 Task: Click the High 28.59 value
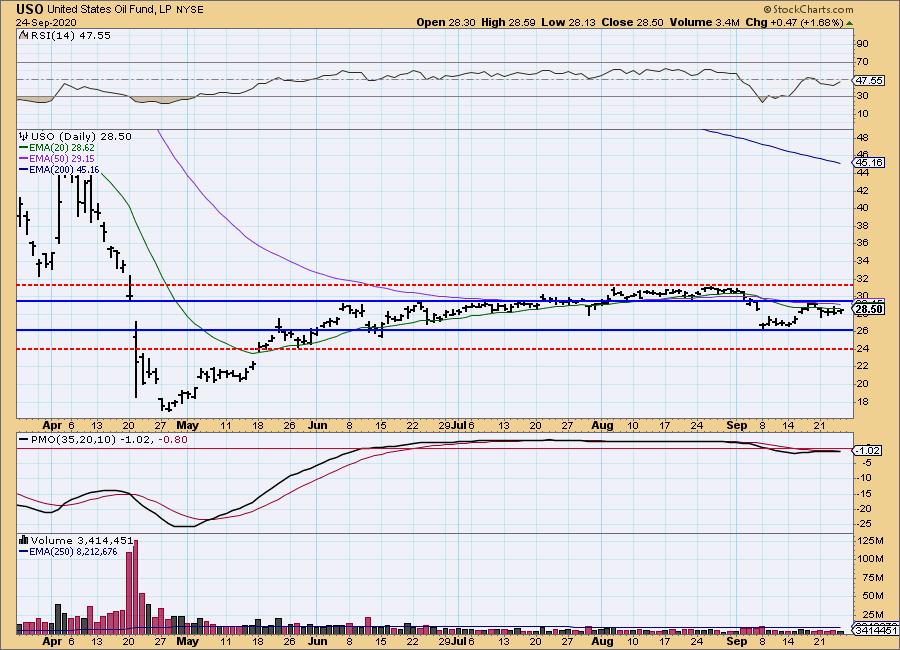coord(508,22)
